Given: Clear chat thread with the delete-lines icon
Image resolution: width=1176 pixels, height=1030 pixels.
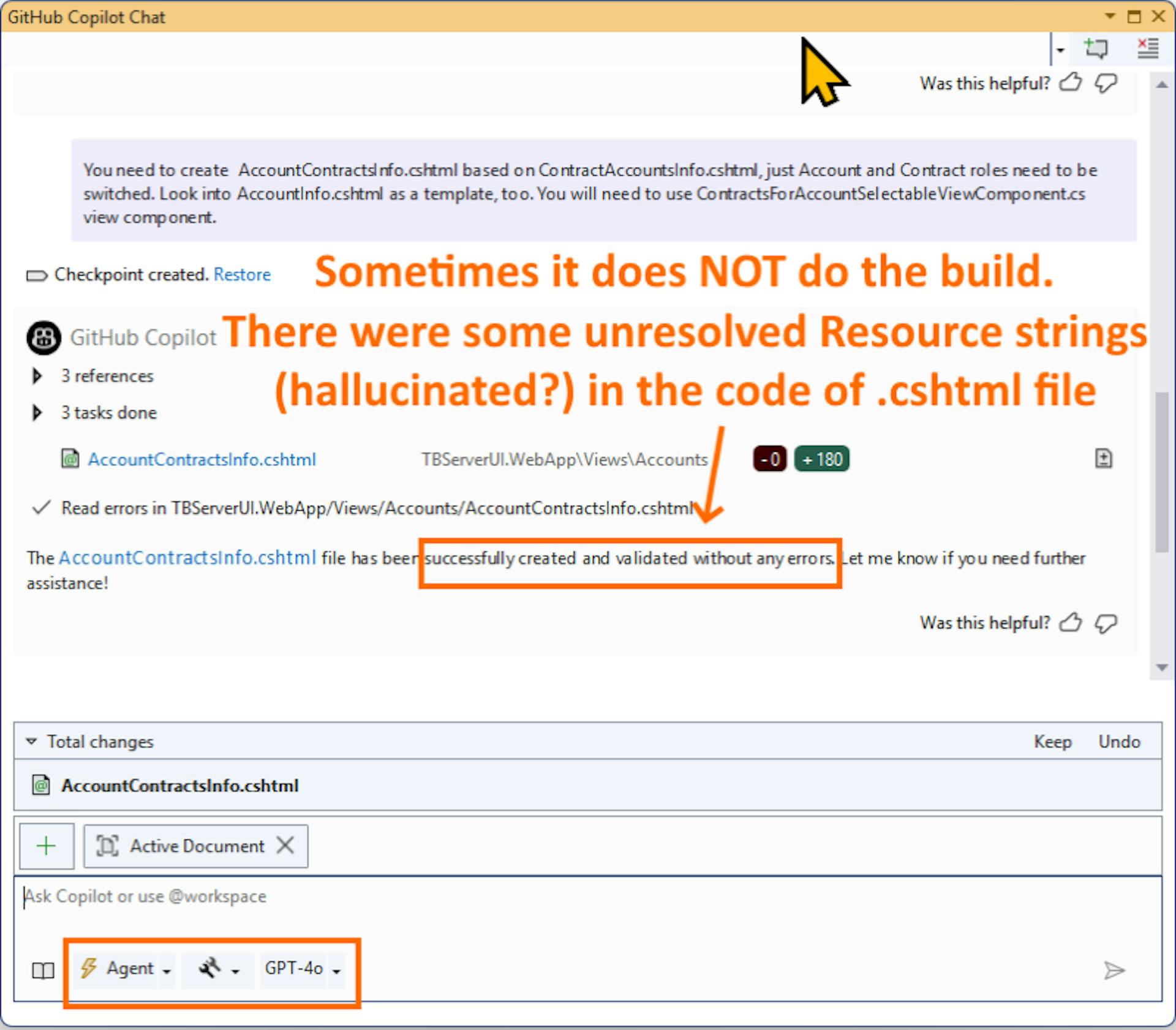Looking at the screenshot, I should [1147, 48].
